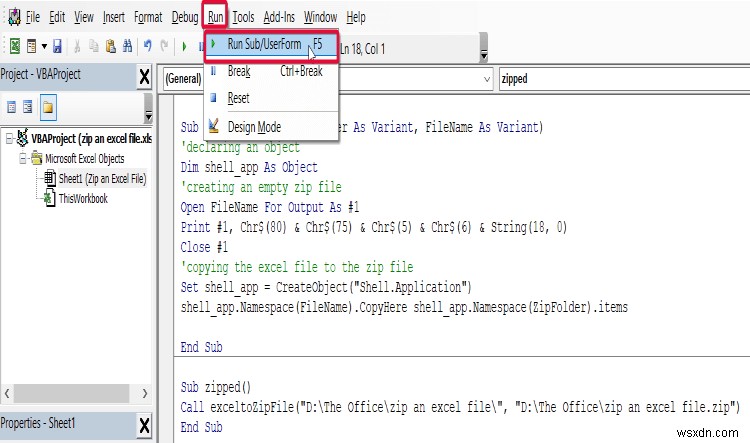Click the Project pane horizontal scrollbar track
The width and height of the screenshot is (750, 443).
pos(72,393)
